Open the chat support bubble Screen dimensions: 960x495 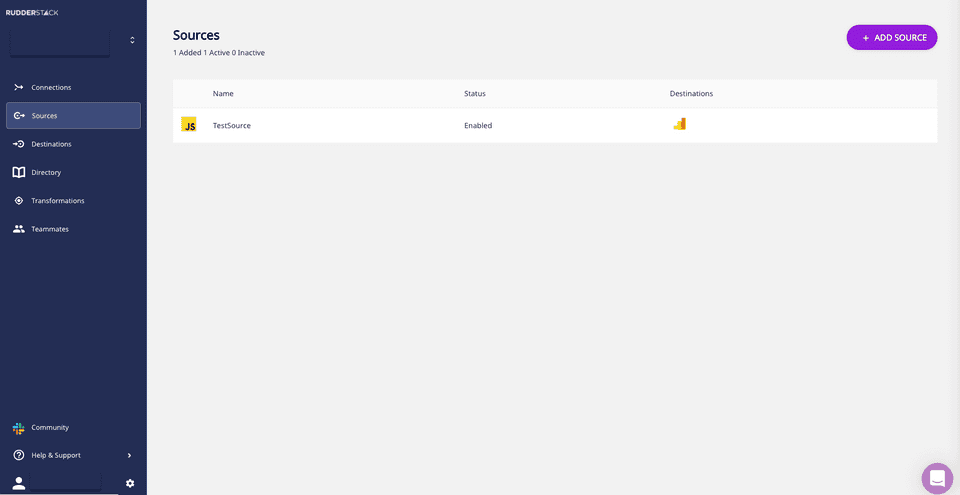coord(937,478)
